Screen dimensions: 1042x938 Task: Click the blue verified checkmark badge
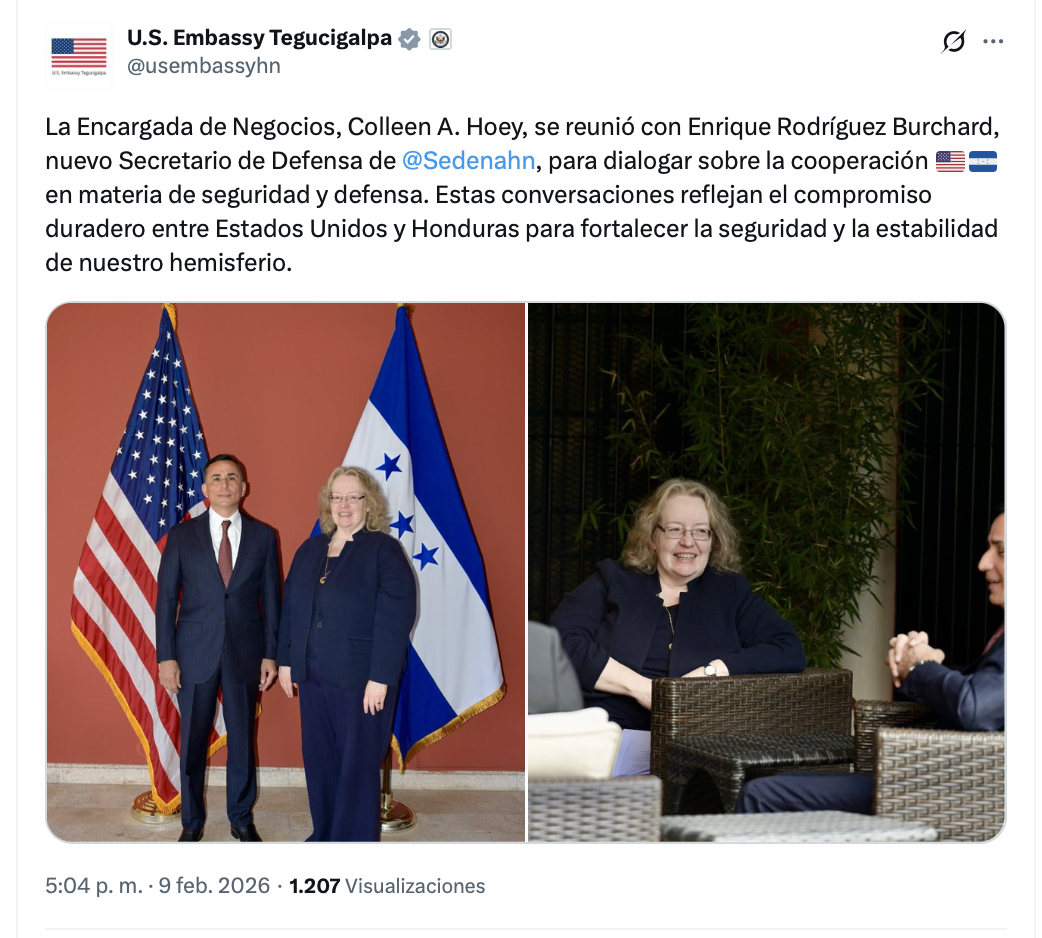409,39
